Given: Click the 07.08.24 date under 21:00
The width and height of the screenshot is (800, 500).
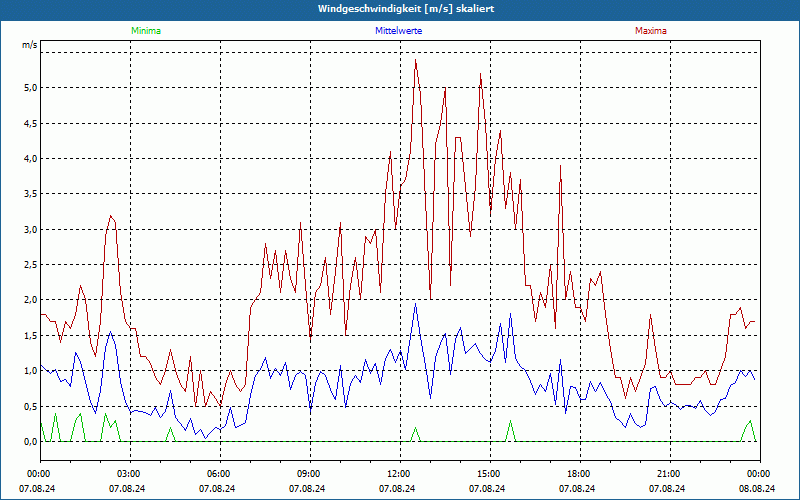Looking at the screenshot, I should 667,488.
